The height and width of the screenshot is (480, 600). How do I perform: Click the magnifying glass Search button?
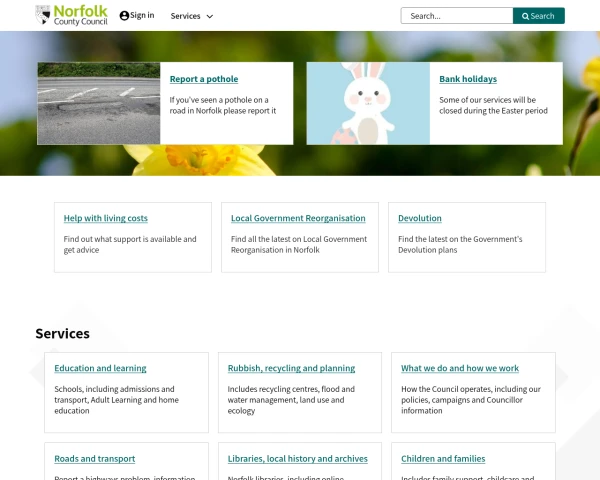click(x=538, y=16)
